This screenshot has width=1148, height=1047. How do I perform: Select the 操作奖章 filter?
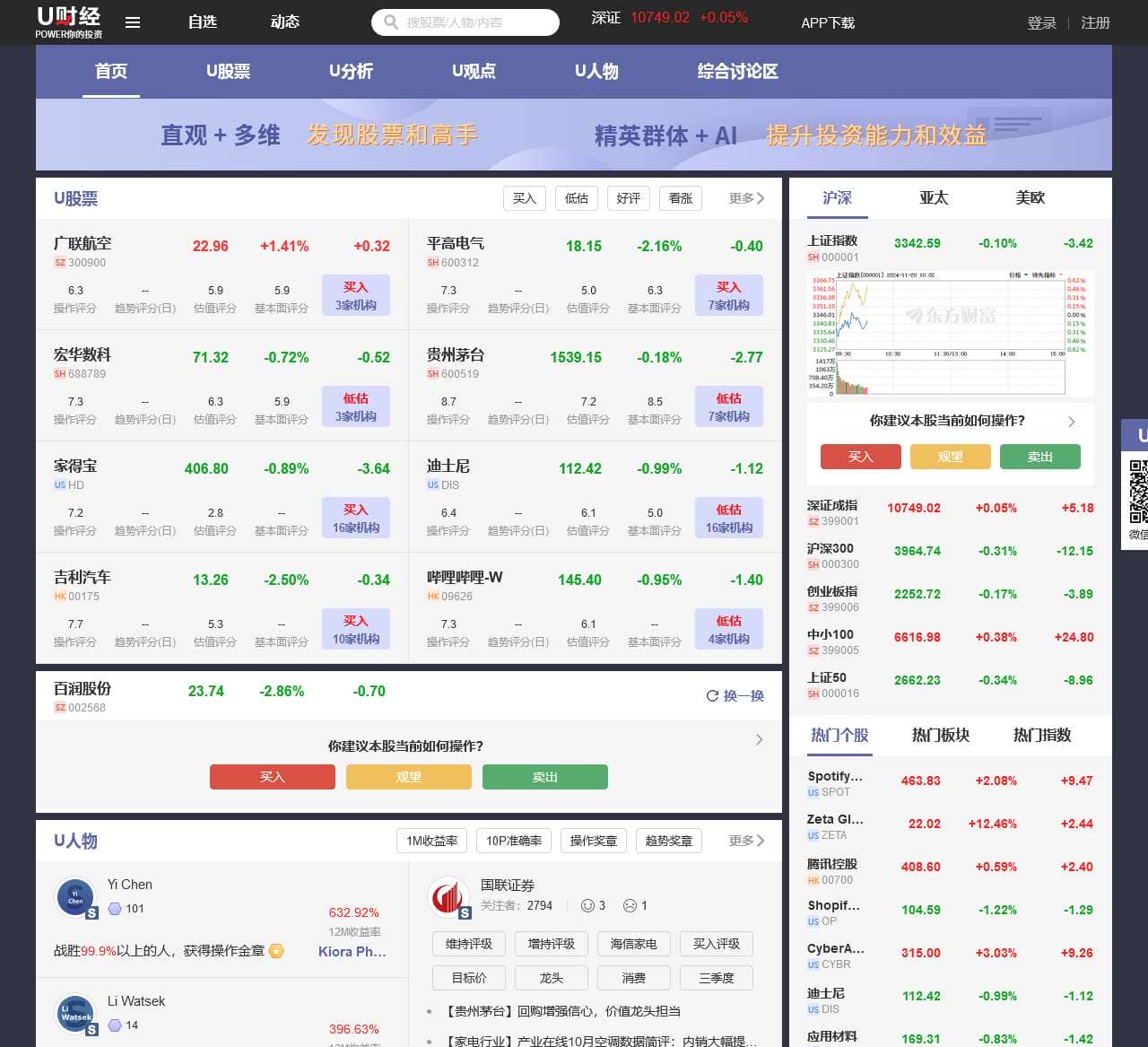tap(594, 841)
